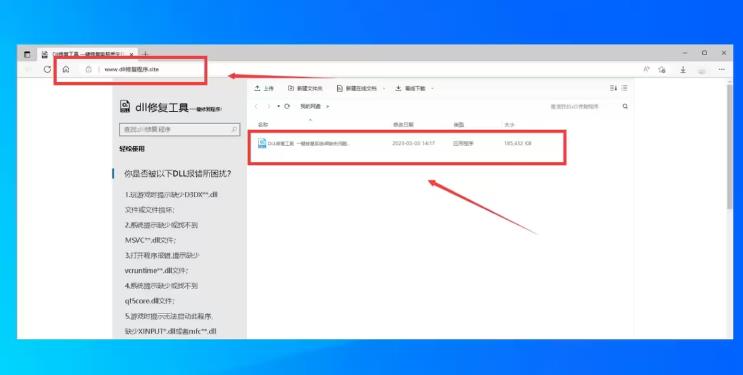Reload the page with the refresh icon

(x=47, y=69)
